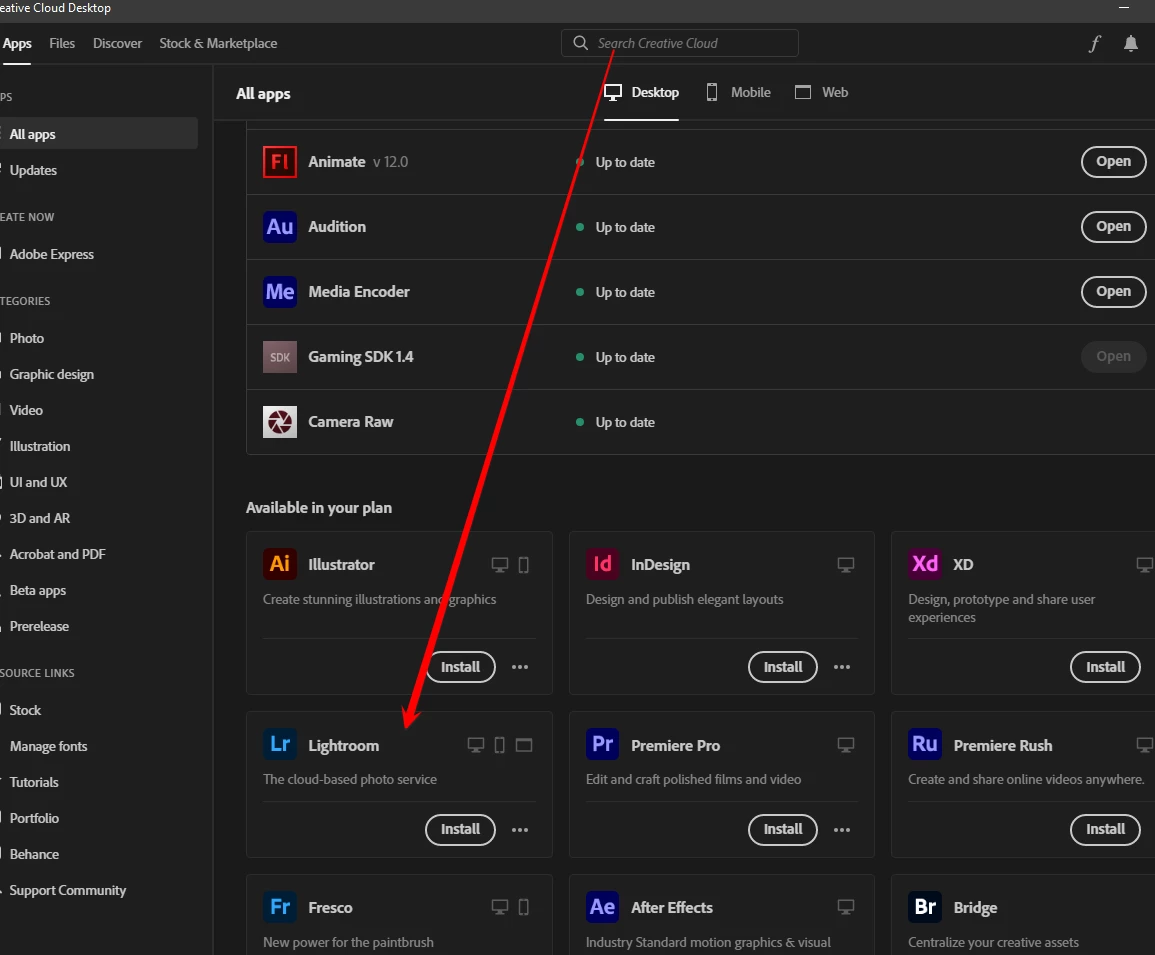The image size is (1155, 955).
Task: Select the Desktop apps tab
Action: pyautogui.click(x=642, y=92)
